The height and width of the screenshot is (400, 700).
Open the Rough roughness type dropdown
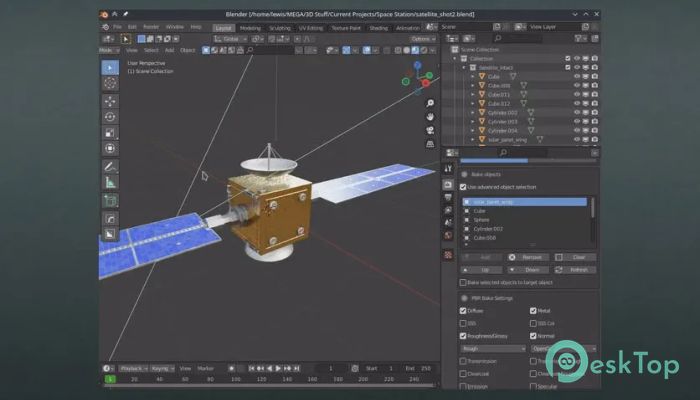pyautogui.click(x=493, y=349)
